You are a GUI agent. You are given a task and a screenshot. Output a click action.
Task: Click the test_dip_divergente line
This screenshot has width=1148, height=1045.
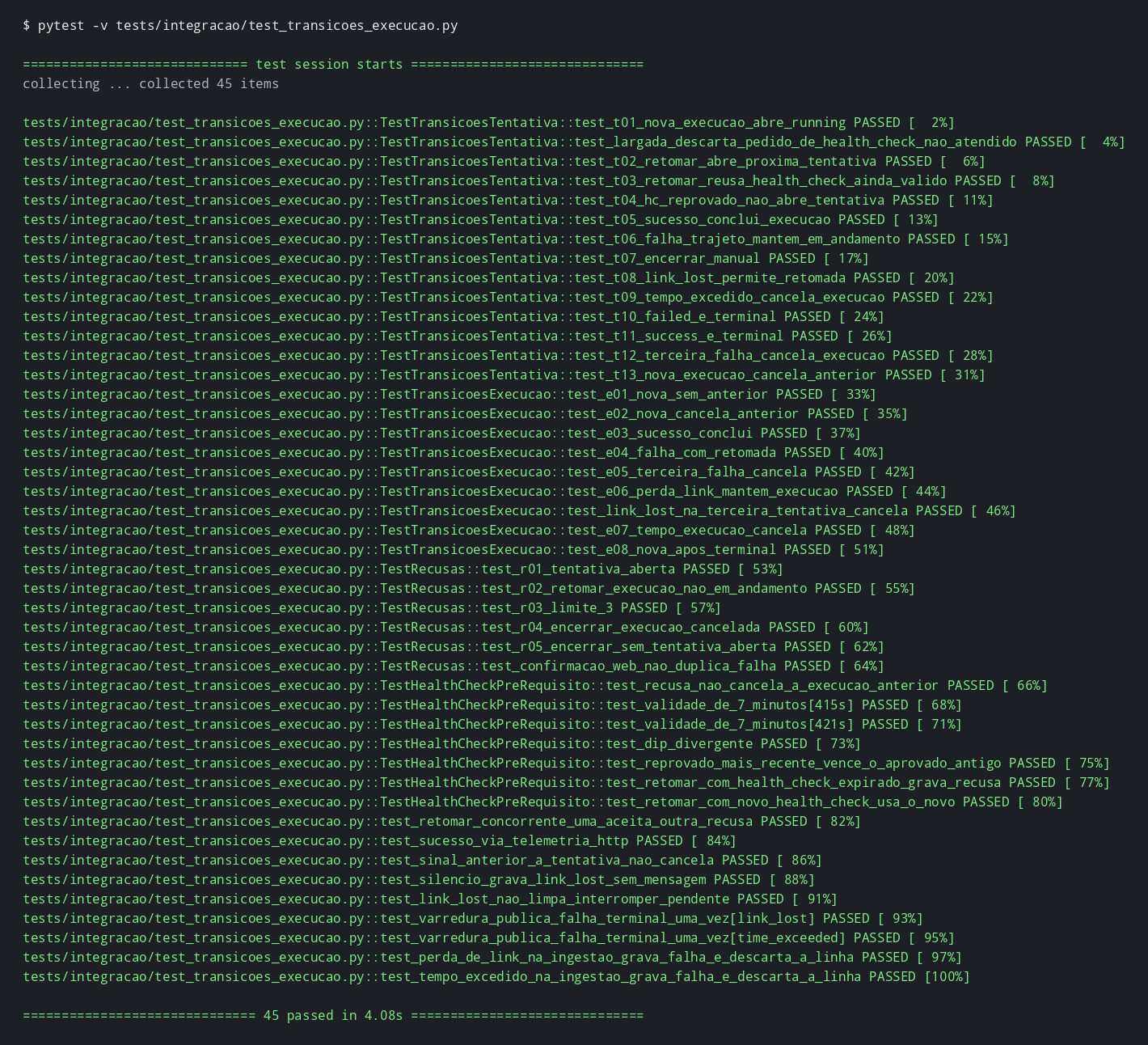tap(441, 744)
